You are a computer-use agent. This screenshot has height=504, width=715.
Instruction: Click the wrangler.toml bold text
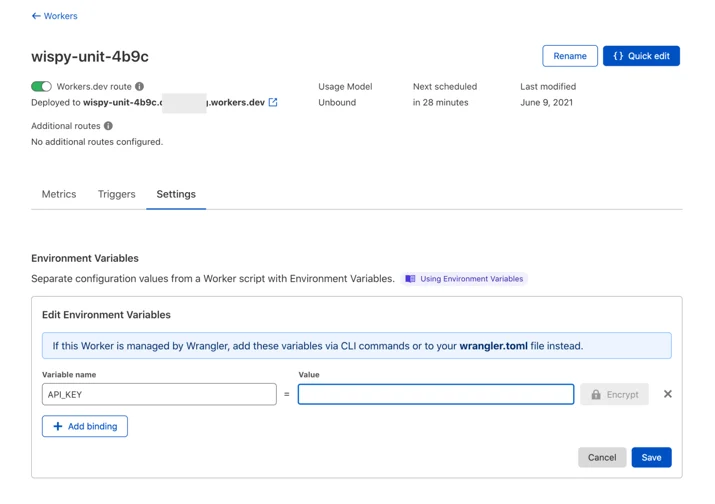[493, 346]
